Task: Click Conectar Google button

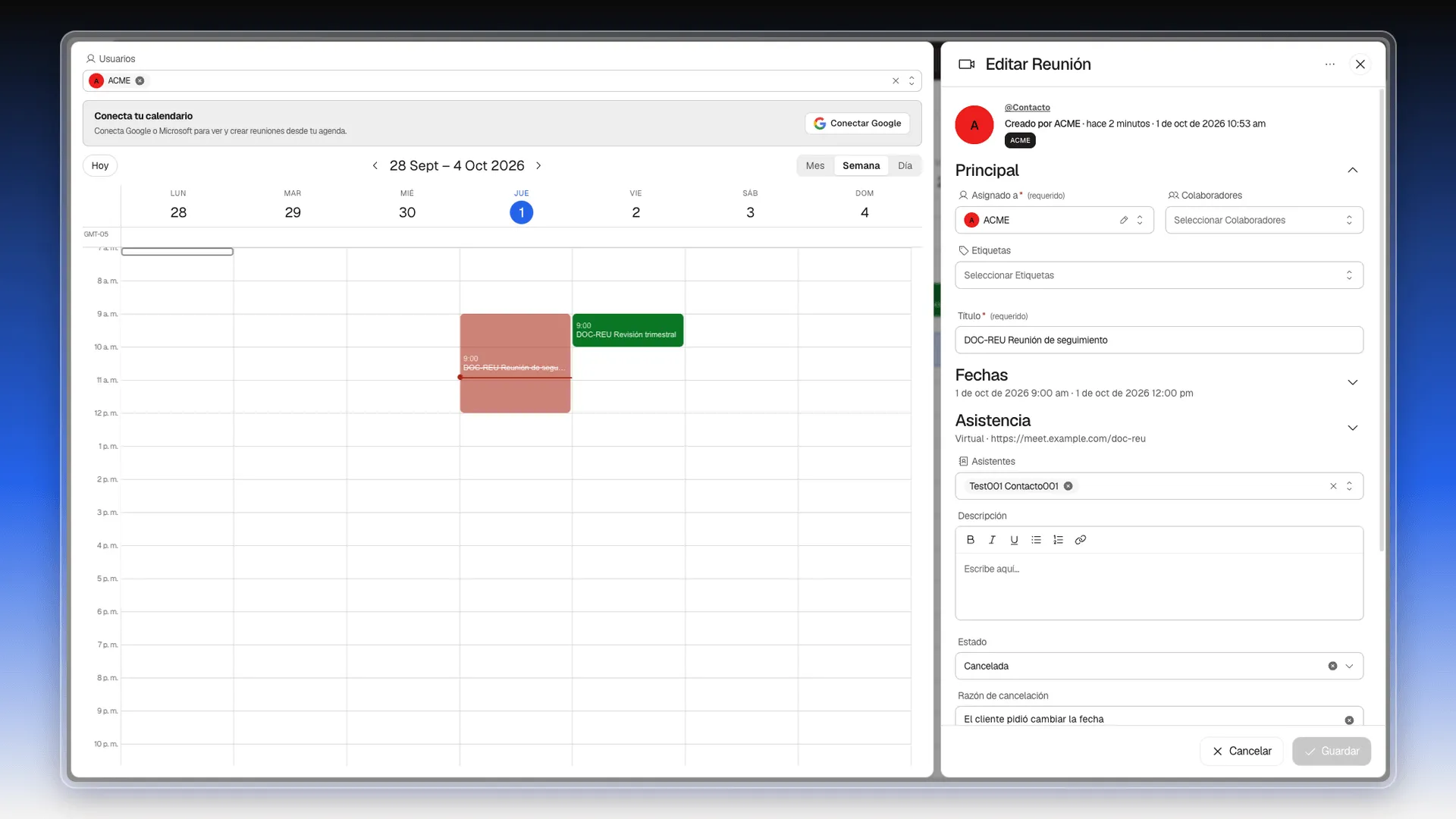Action: click(x=857, y=123)
